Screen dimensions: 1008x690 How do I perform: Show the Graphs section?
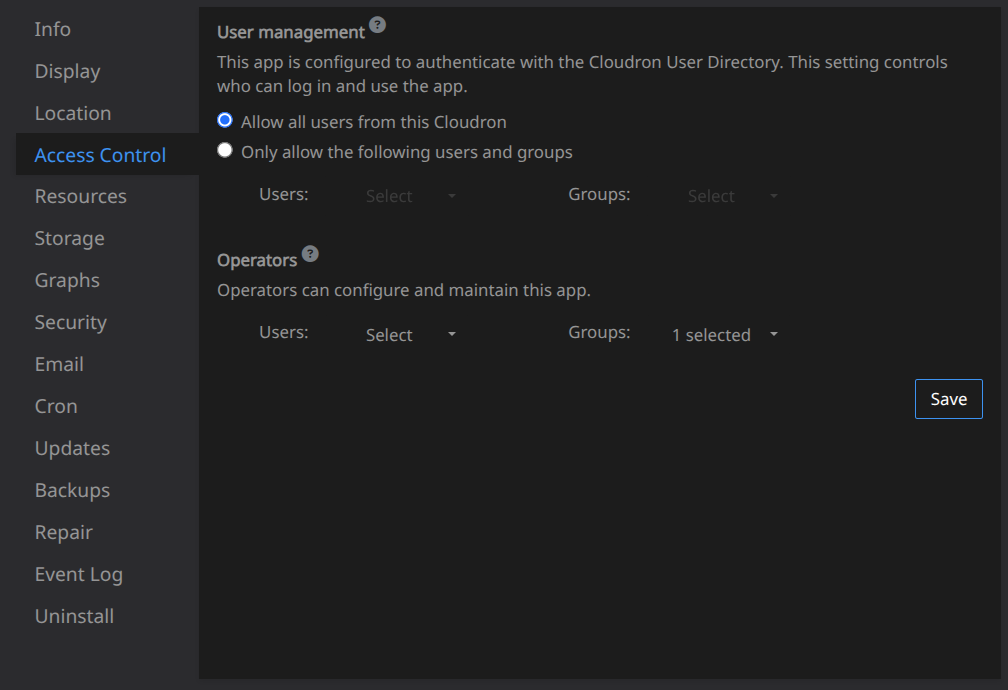(67, 280)
